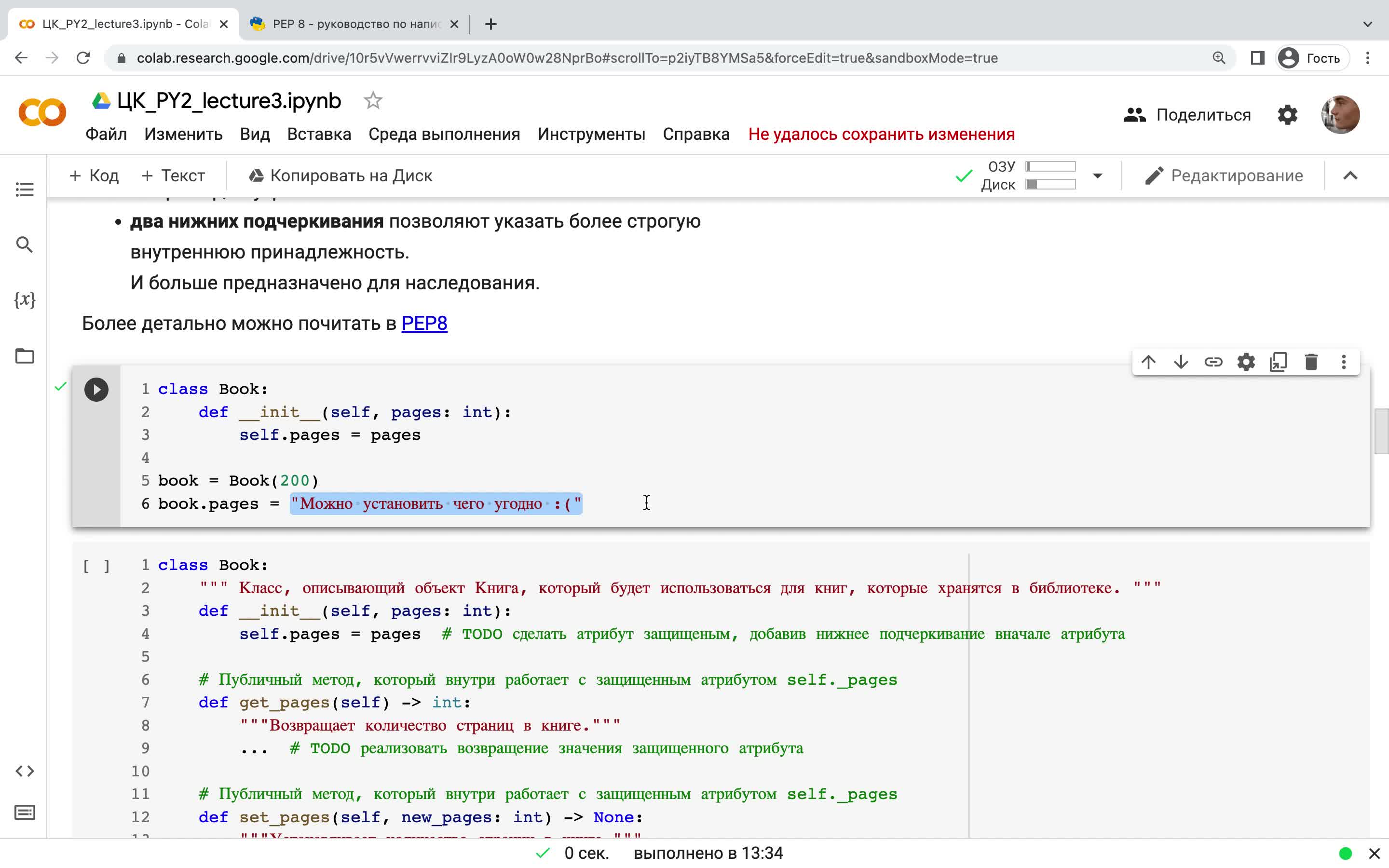Open the Вставка menu
Viewport: 1389px width, 868px height.
(319, 135)
